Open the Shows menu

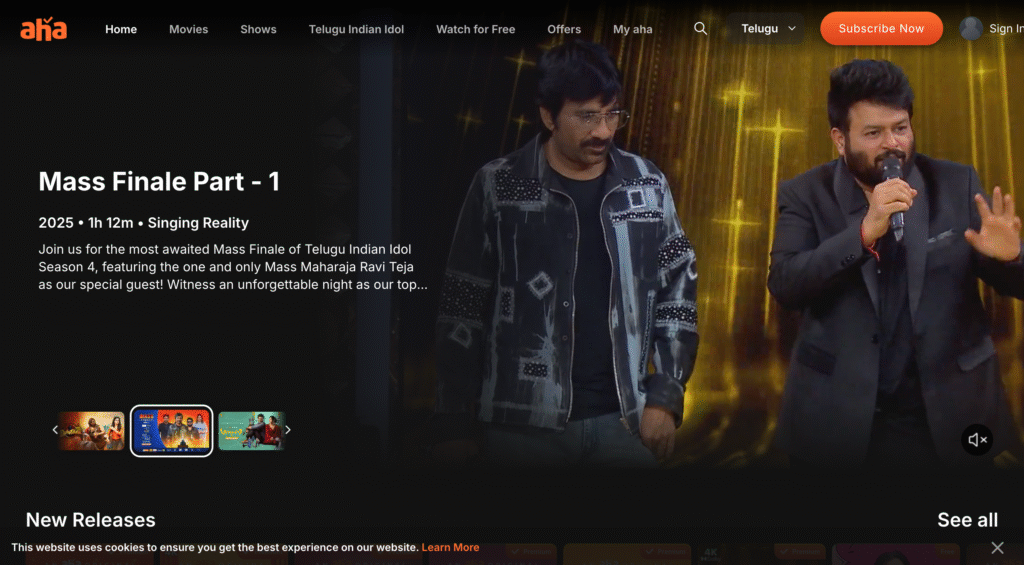point(258,29)
